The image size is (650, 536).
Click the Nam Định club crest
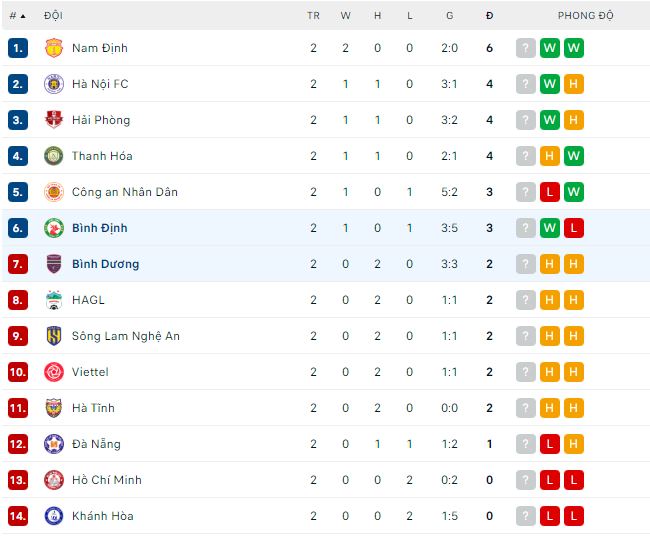[x=54, y=48]
